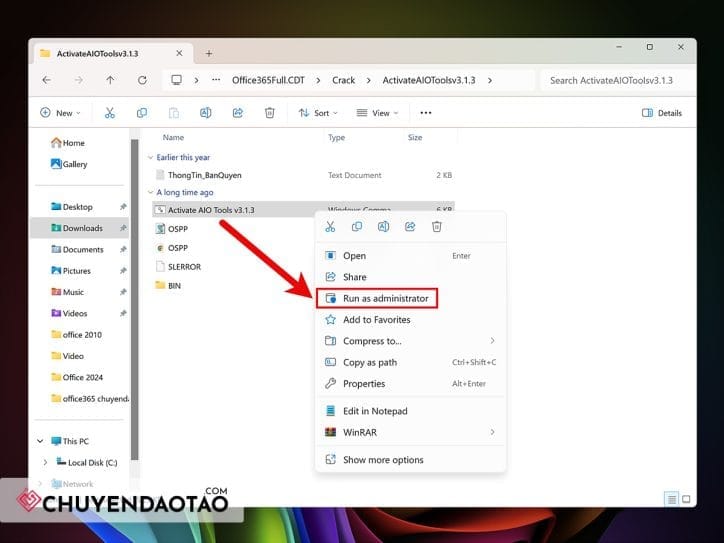Click the Size column header
Screen dimensions: 724x543
pos(415,137)
